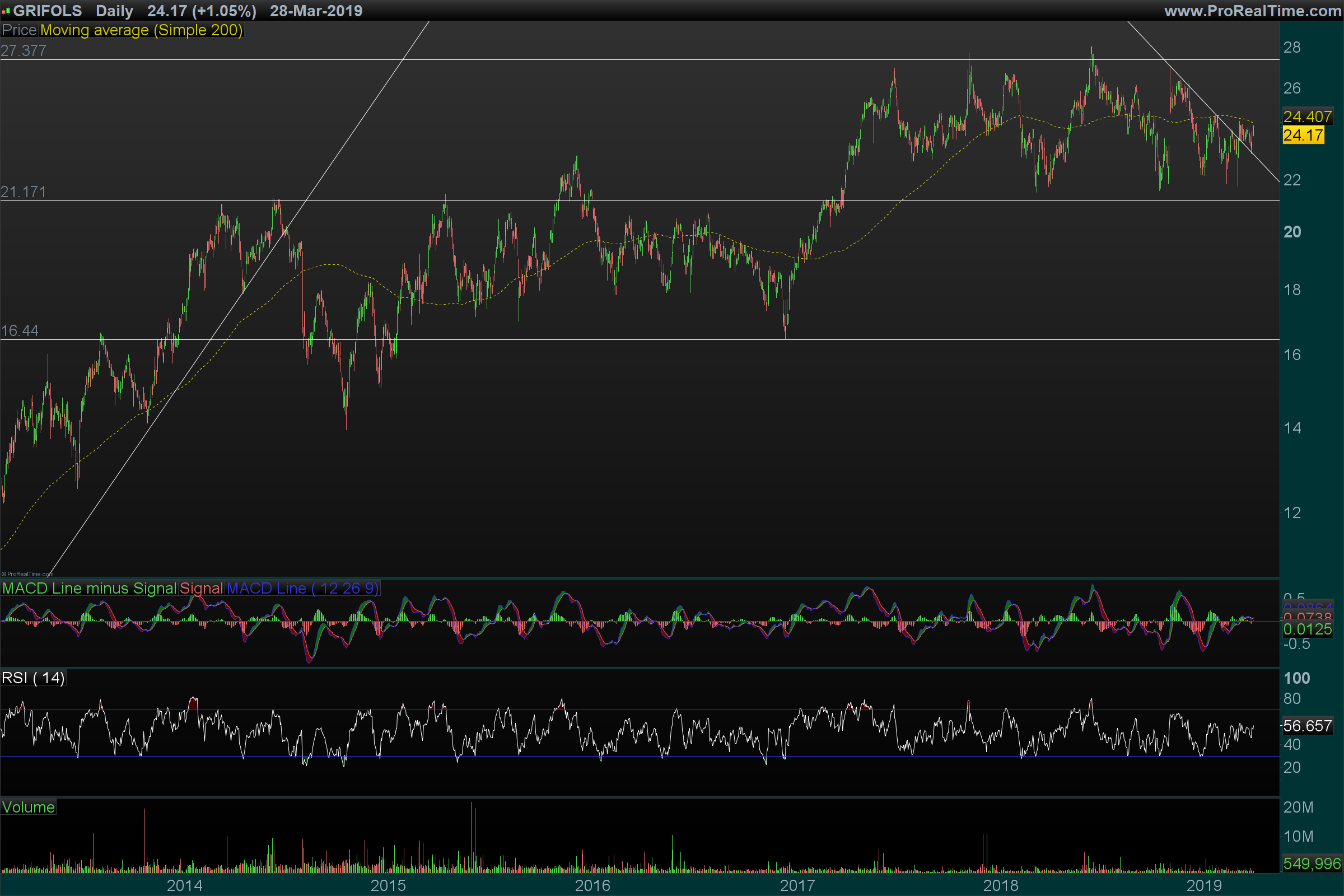
Task: Click the Volume panel label
Action: point(28,807)
